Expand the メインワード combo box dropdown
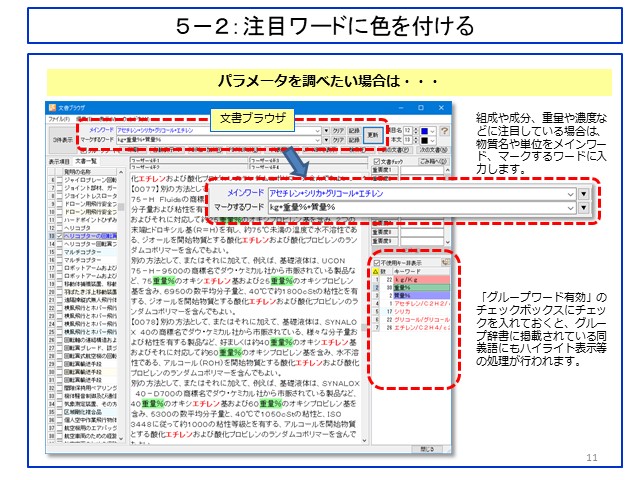The image size is (640, 480). pyautogui.click(x=570, y=194)
